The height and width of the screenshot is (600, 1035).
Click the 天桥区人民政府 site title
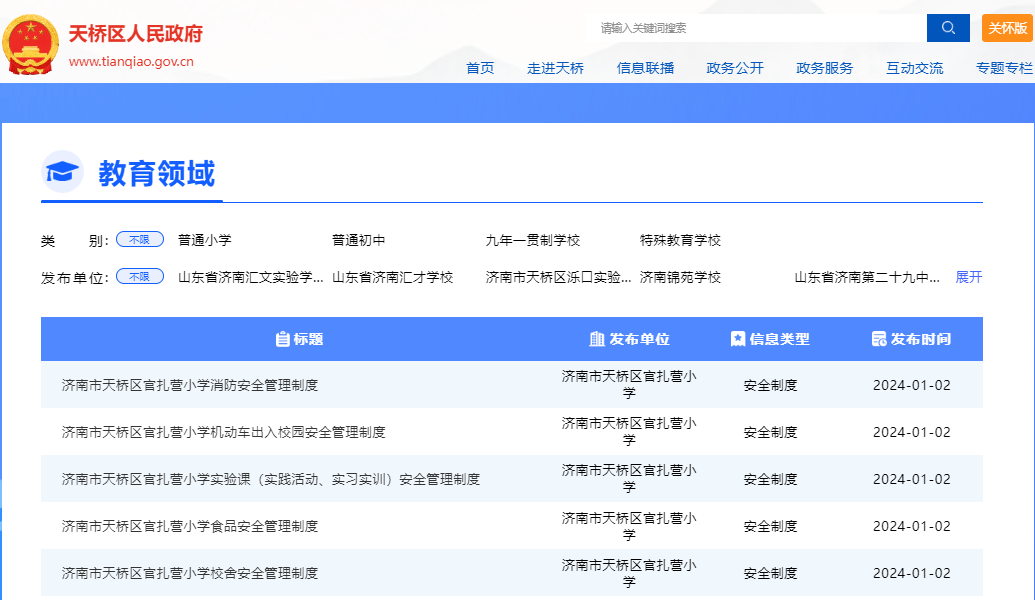click(135, 34)
